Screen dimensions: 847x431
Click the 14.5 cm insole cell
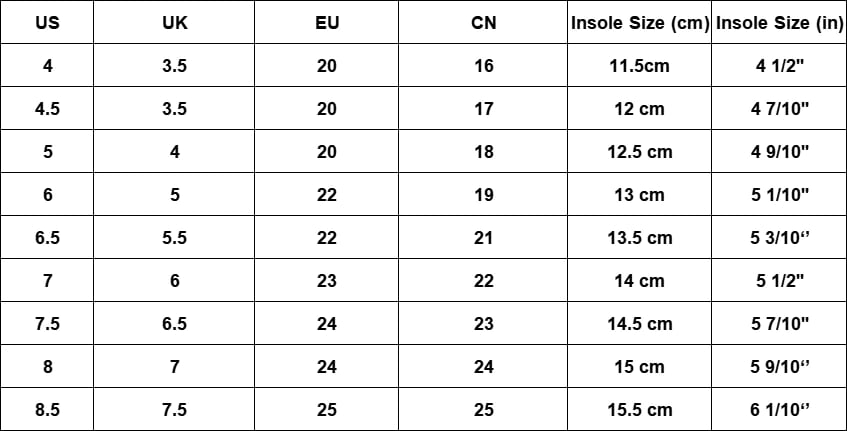click(639, 324)
